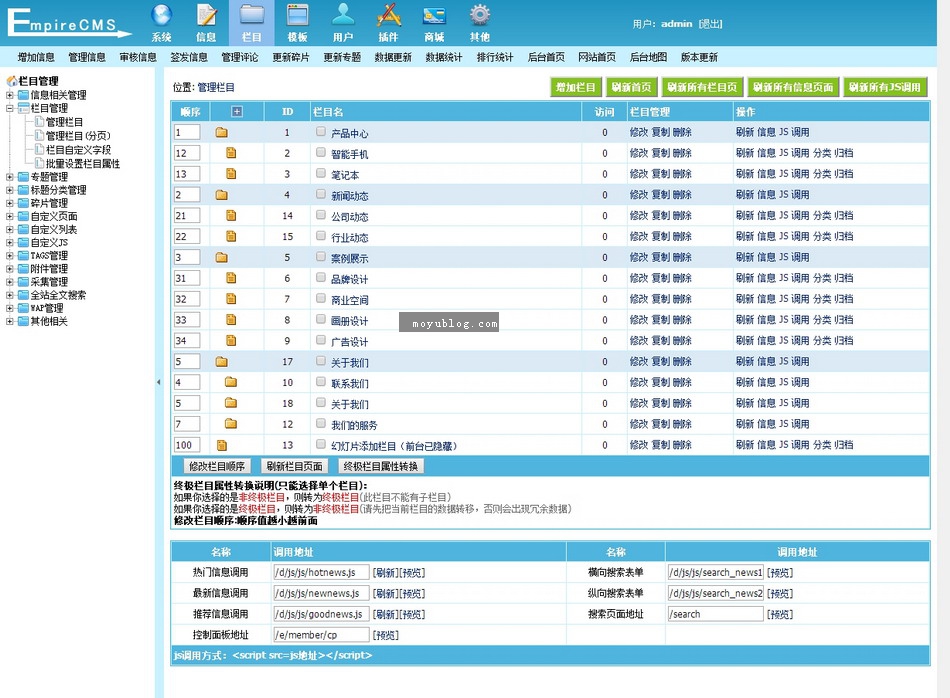Click folder icon of 新闻动态 row
This screenshot has height=698, width=950.
point(222,194)
